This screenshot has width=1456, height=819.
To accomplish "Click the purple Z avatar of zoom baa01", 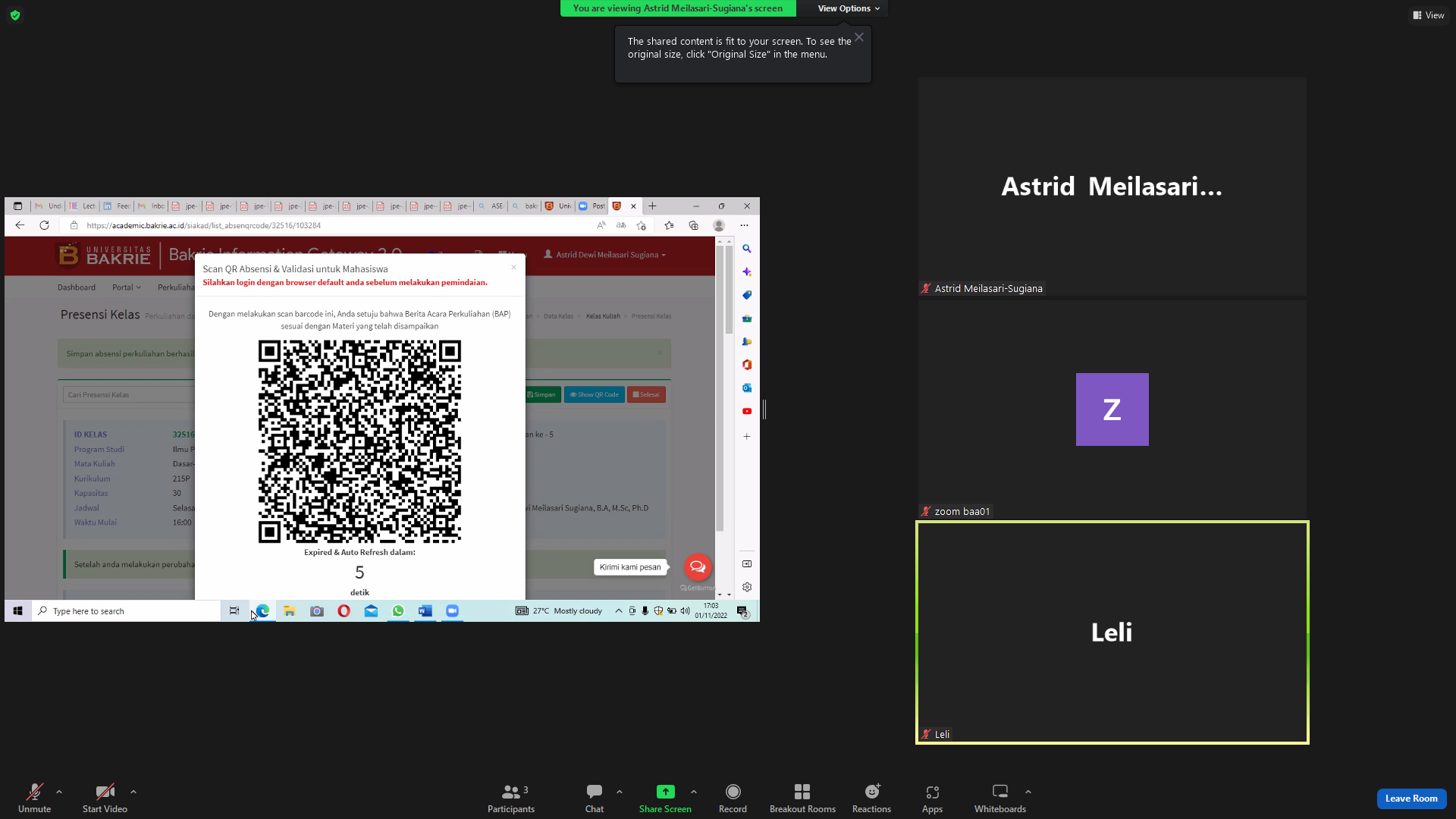I will [x=1112, y=409].
